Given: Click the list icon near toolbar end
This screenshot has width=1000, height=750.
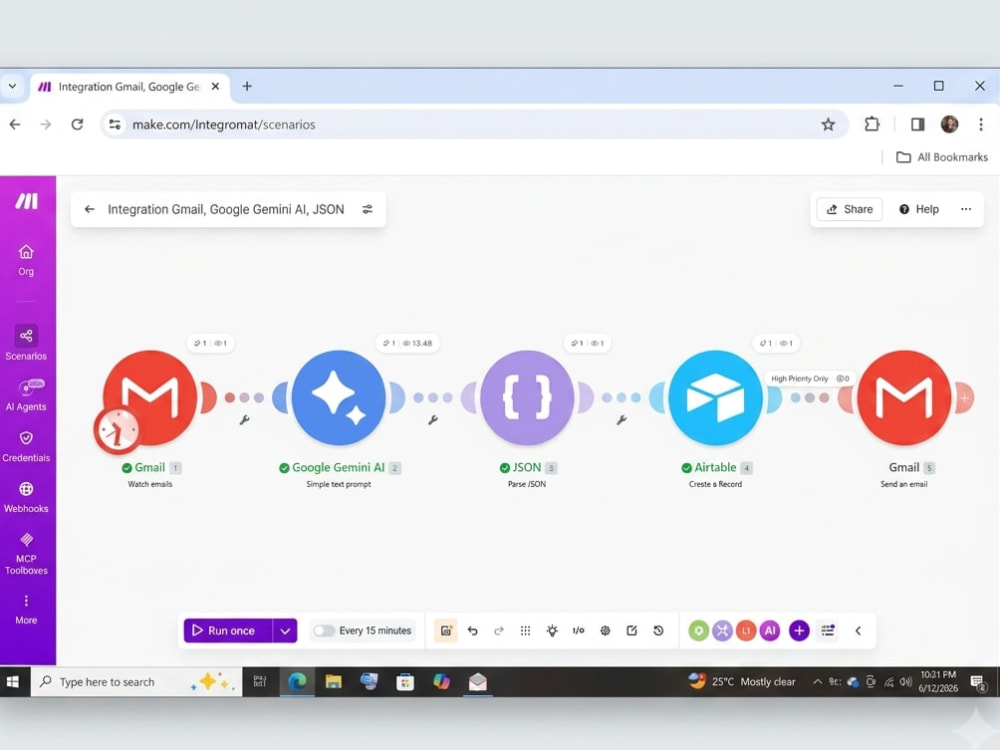Looking at the screenshot, I should 828,631.
